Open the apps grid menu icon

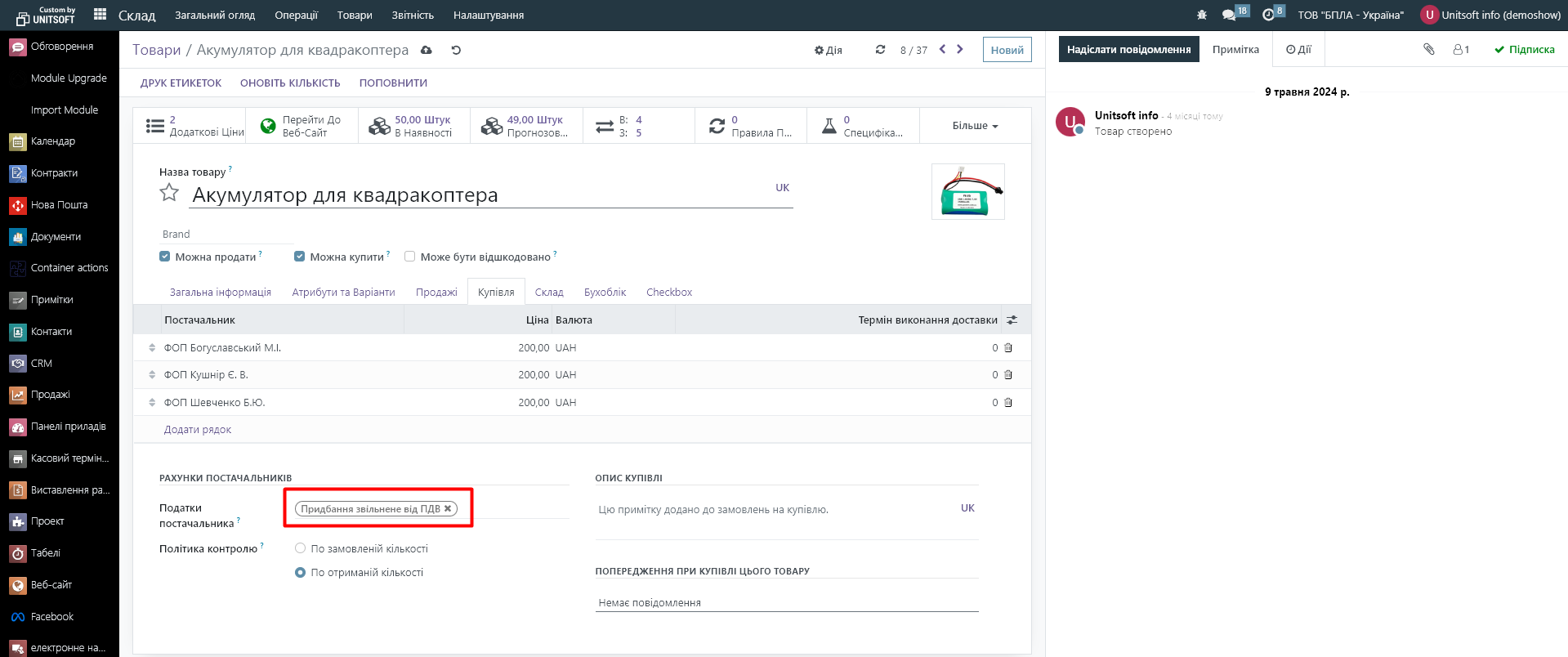click(x=100, y=15)
